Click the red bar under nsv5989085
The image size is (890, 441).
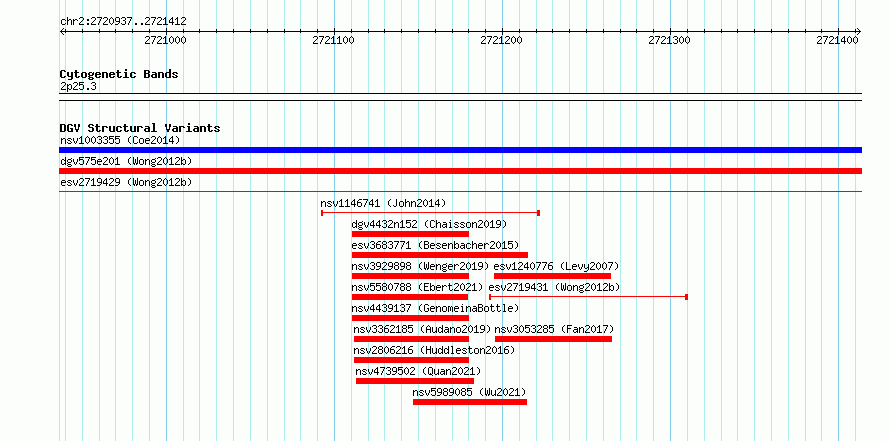click(470, 402)
